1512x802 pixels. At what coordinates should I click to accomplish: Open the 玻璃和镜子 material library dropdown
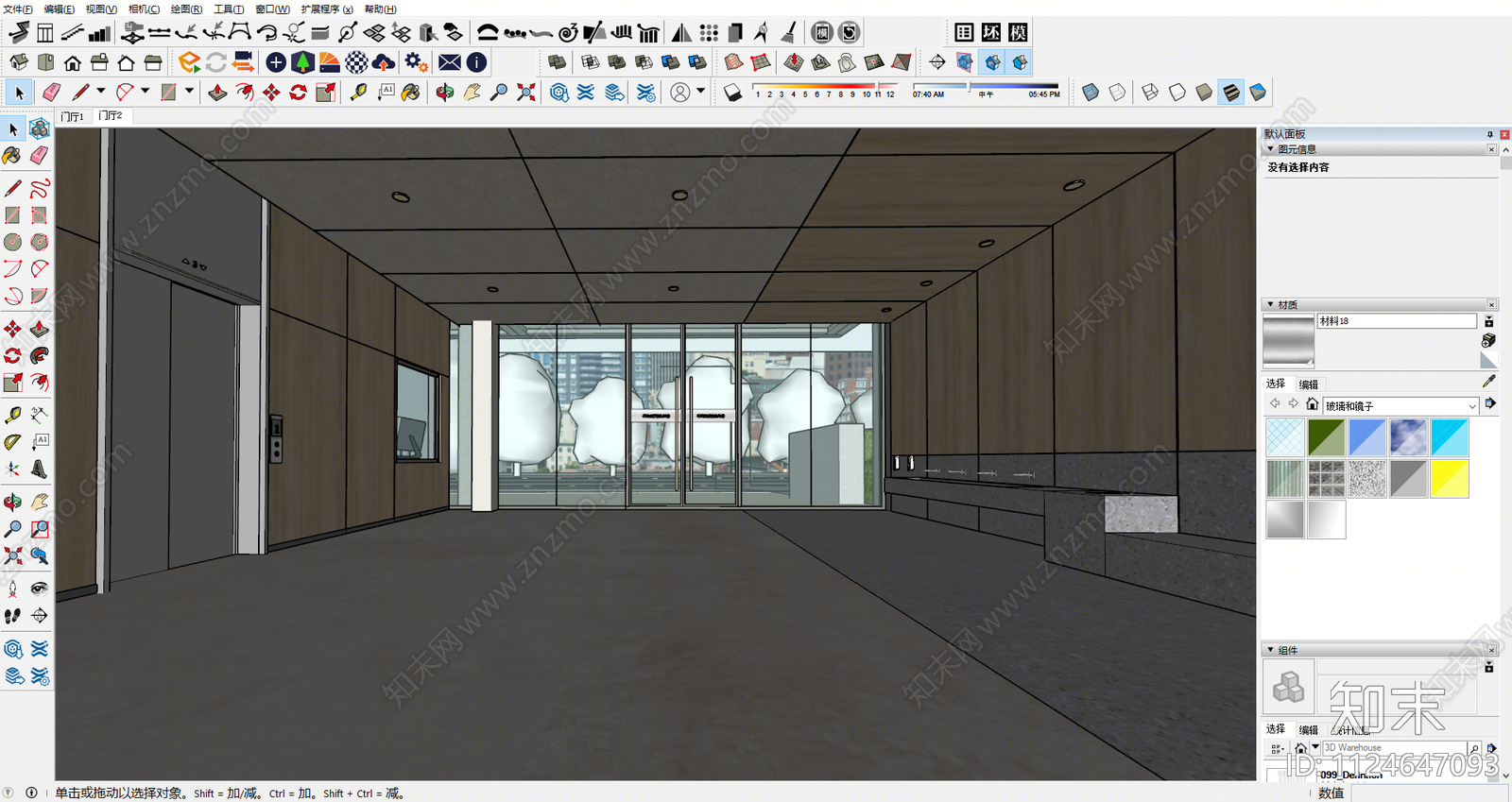click(1471, 406)
